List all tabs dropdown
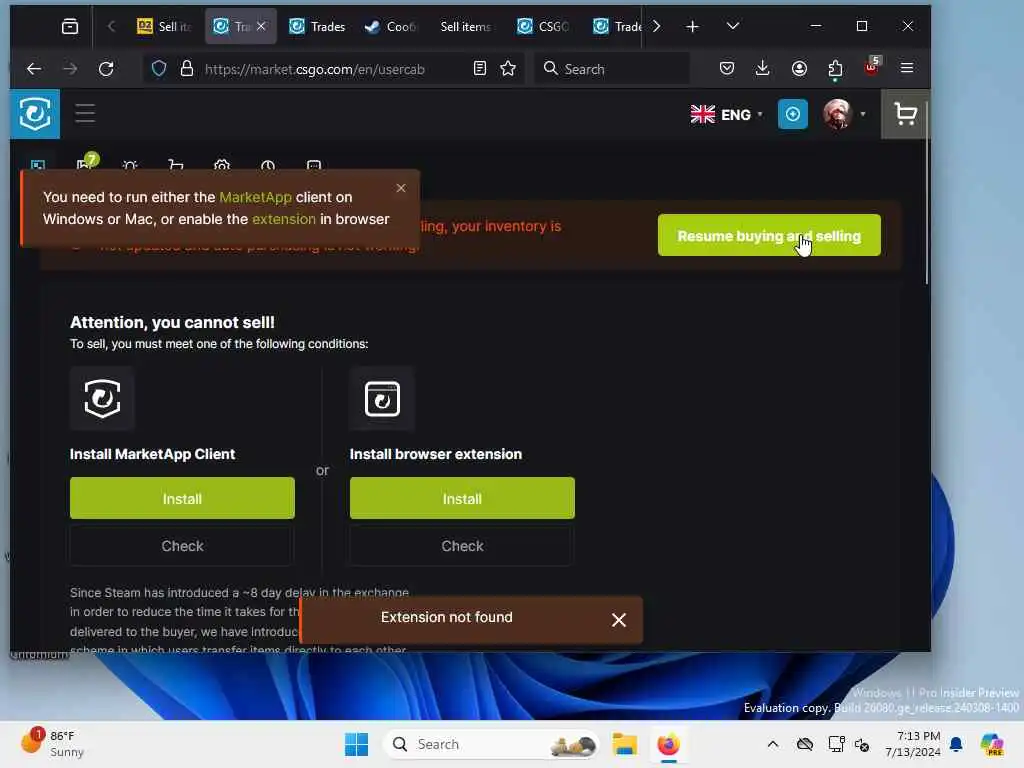This screenshot has width=1024, height=768. point(733,26)
